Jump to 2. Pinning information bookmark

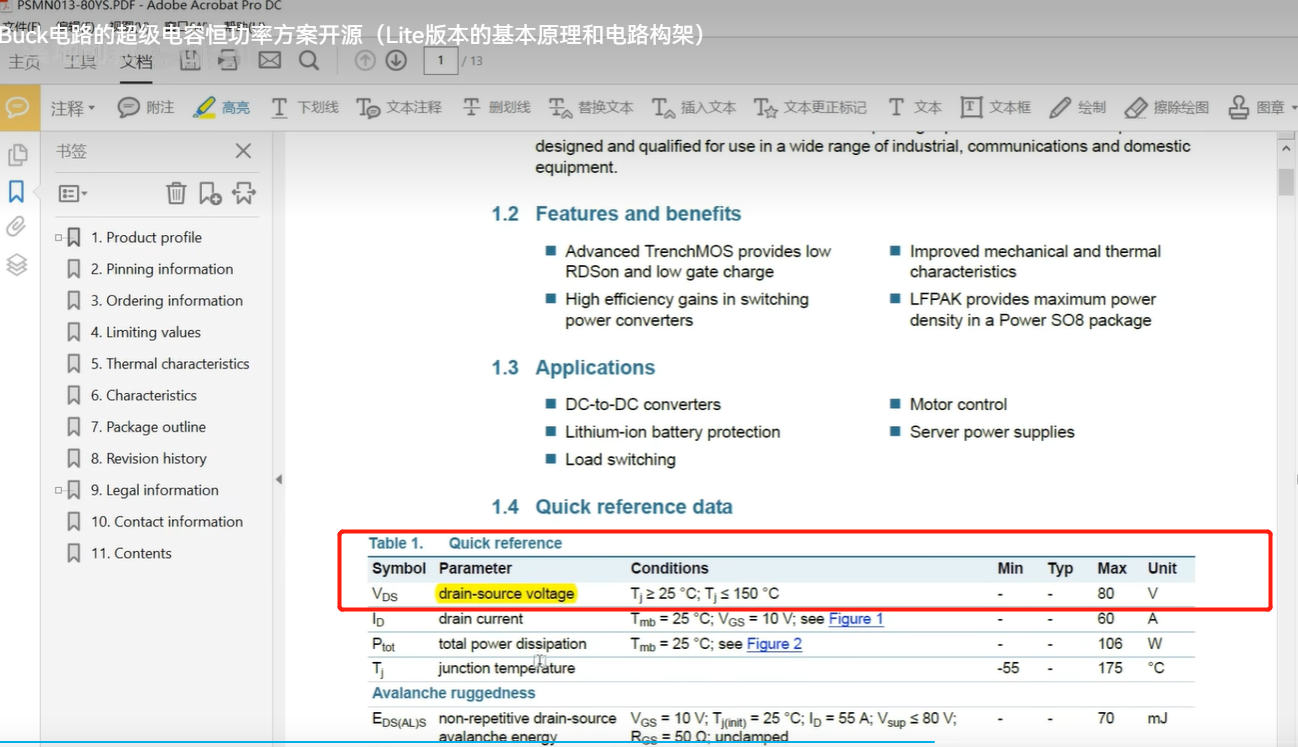pos(162,269)
